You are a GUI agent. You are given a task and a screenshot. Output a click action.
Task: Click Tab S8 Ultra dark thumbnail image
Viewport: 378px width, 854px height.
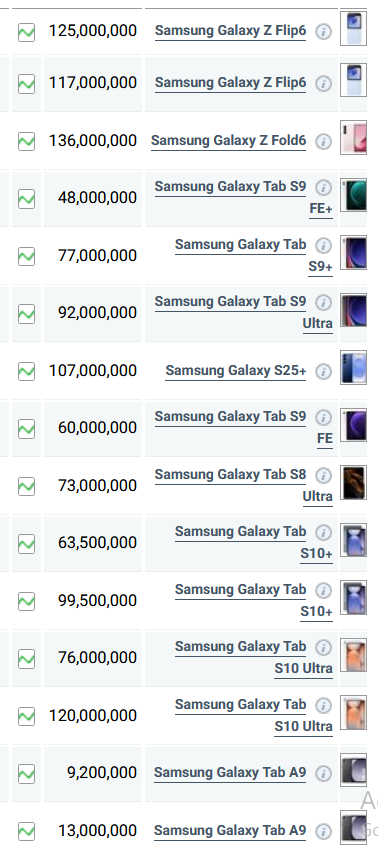[x=353, y=483]
